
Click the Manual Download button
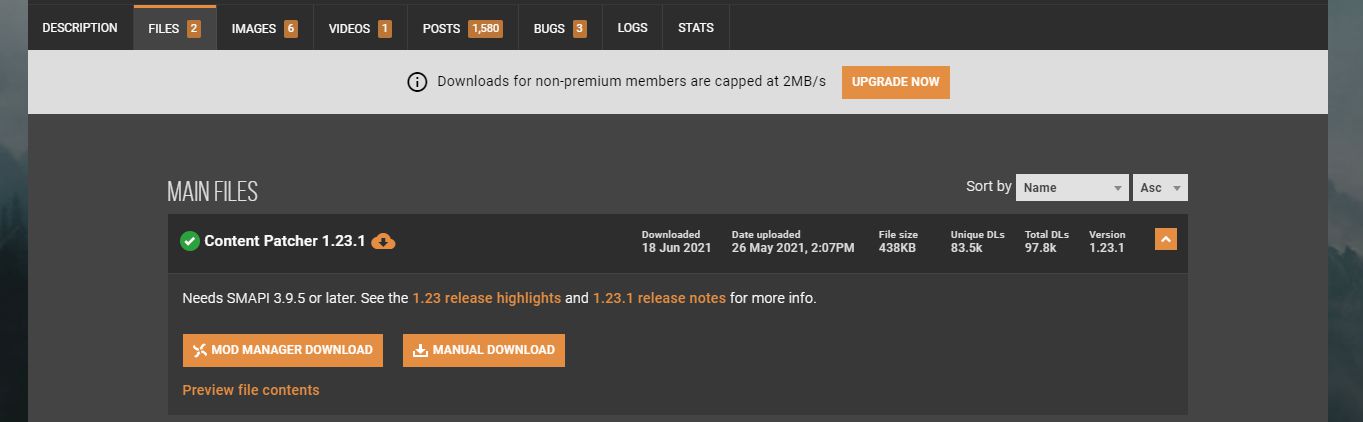point(484,350)
